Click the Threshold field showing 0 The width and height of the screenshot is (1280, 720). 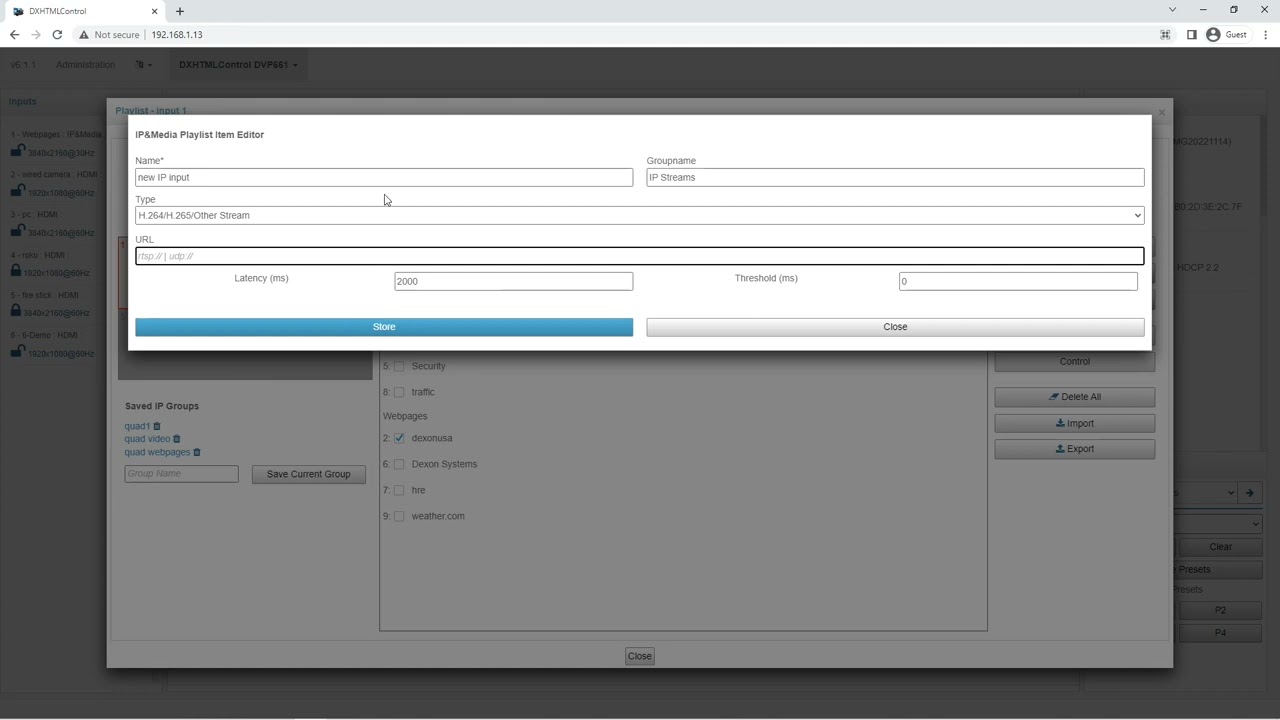(x=1017, y=281)
